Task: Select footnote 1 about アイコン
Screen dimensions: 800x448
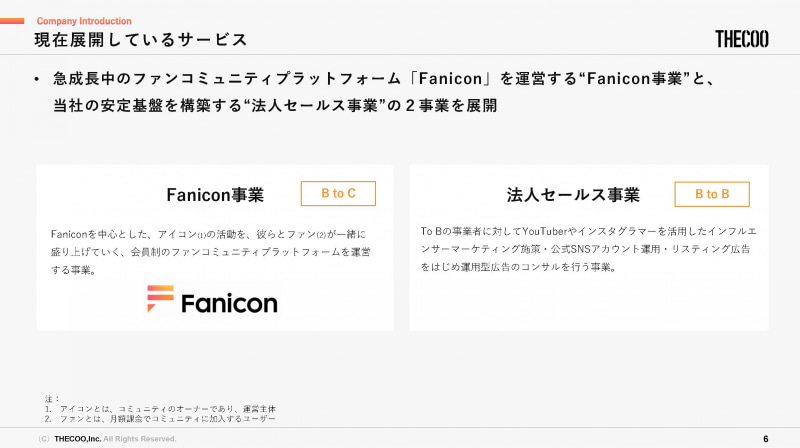Action: (160, 409)
